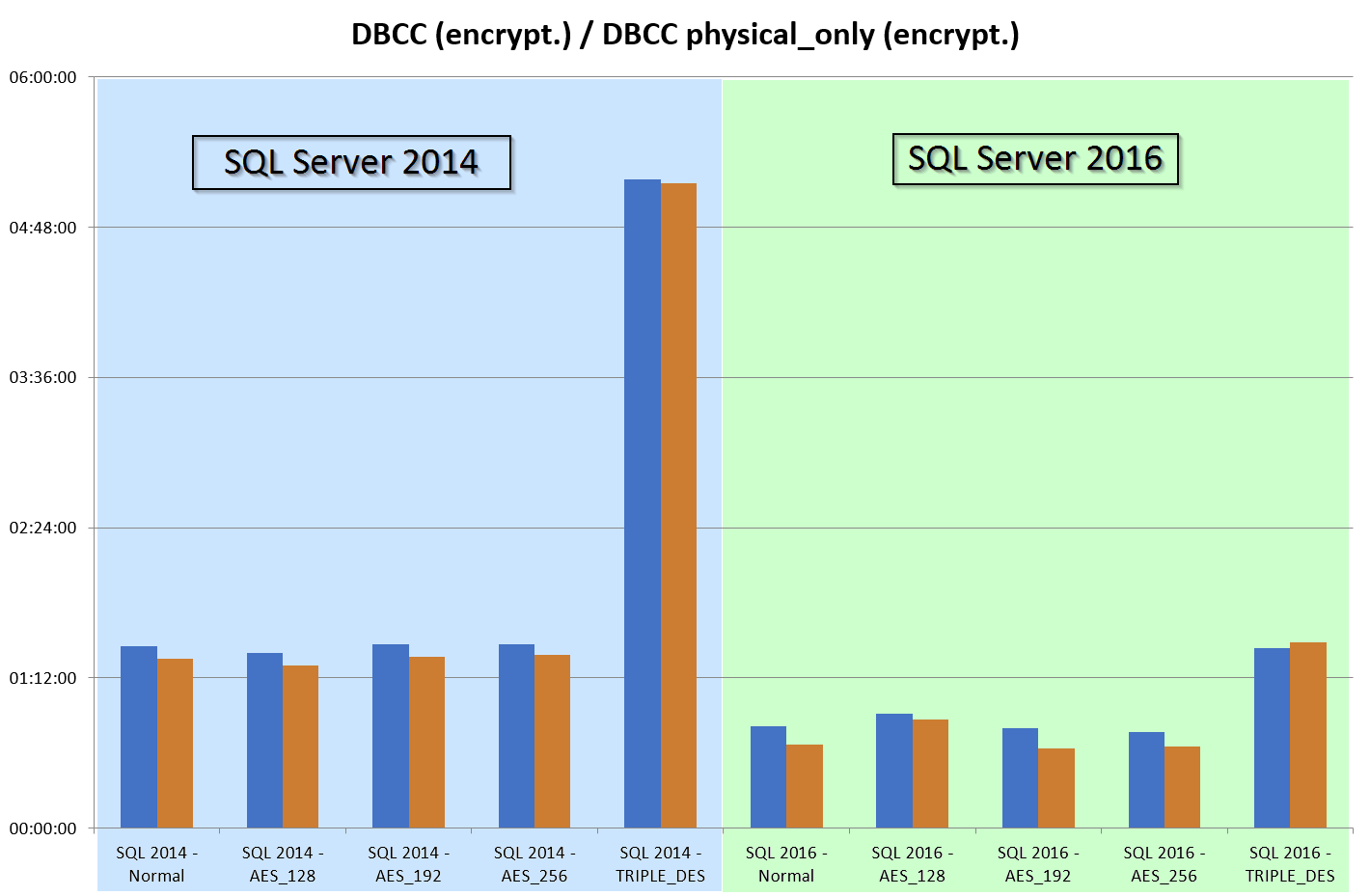Click the 03:36:00 axis label
This screenshot has width=1370, height=896.
pos(42,377)
